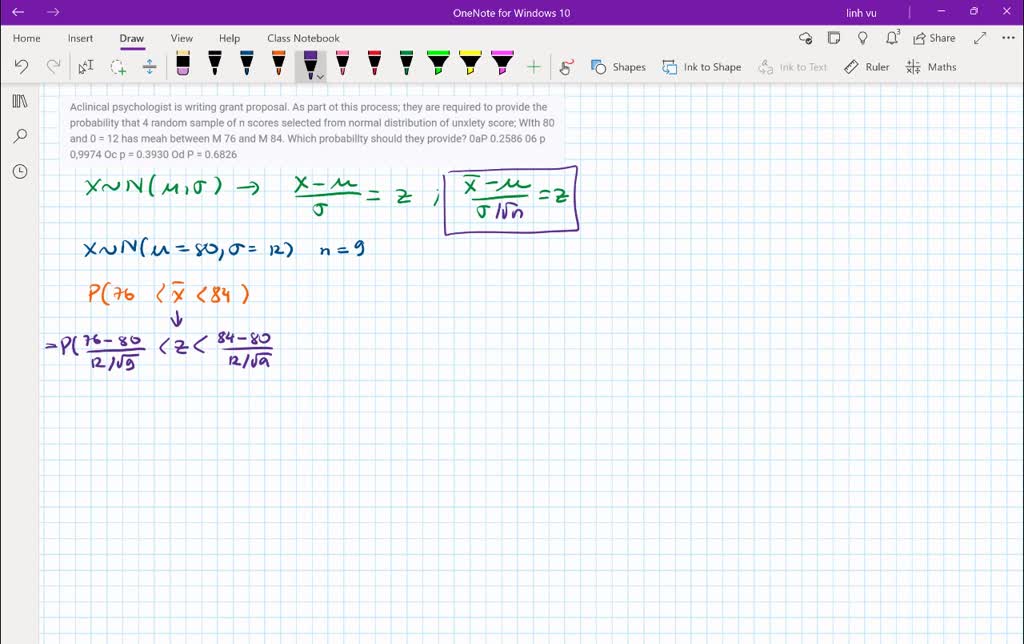Image resolution: width=1024 pixels, height=644 pixels.
Task: Switch to the View tab
Action: 182,39
